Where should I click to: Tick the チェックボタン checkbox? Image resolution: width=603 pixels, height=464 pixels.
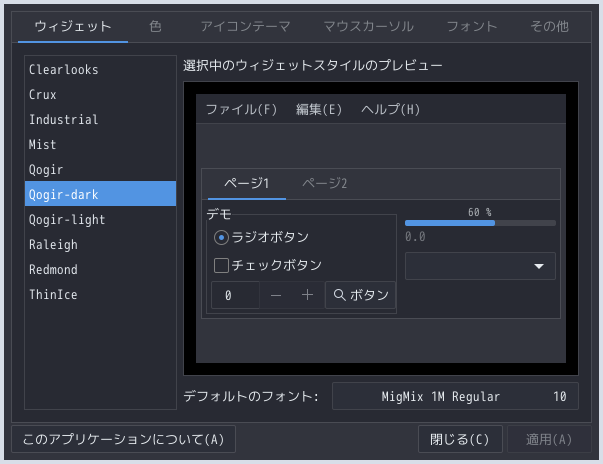[268, 265]
